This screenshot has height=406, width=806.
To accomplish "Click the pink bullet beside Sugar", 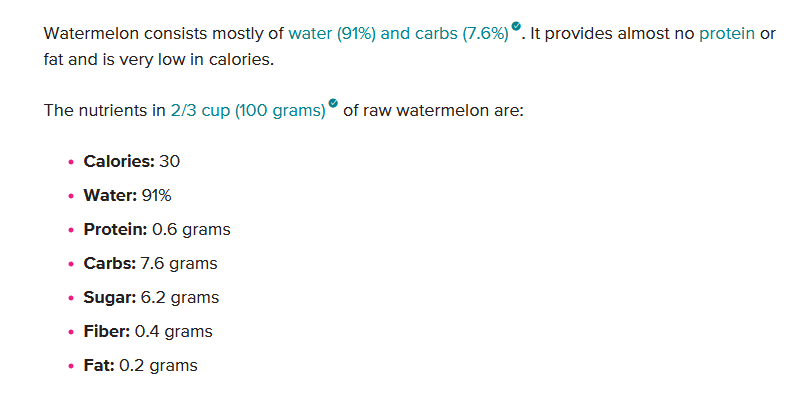I will tap(70, 298).
